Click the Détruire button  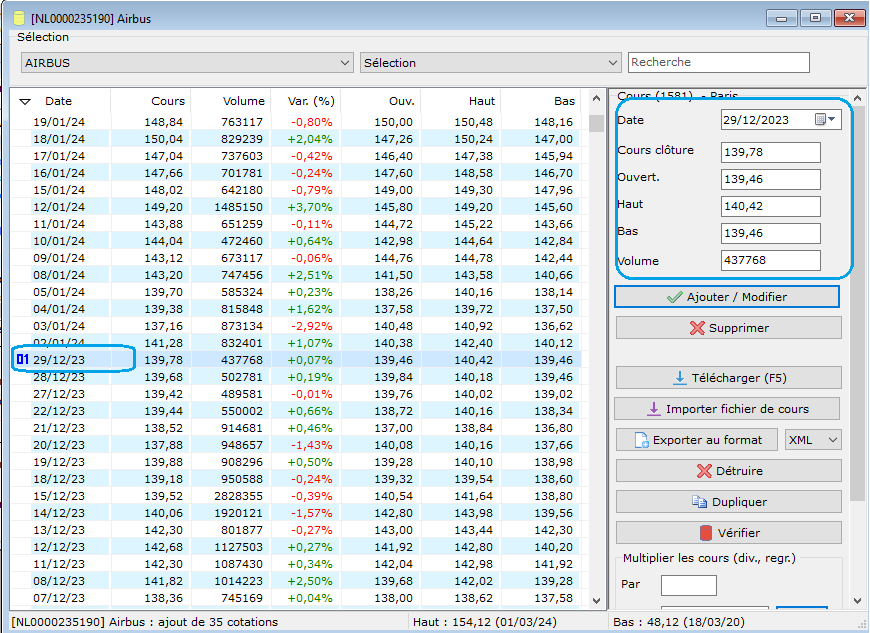click(729, 471)
